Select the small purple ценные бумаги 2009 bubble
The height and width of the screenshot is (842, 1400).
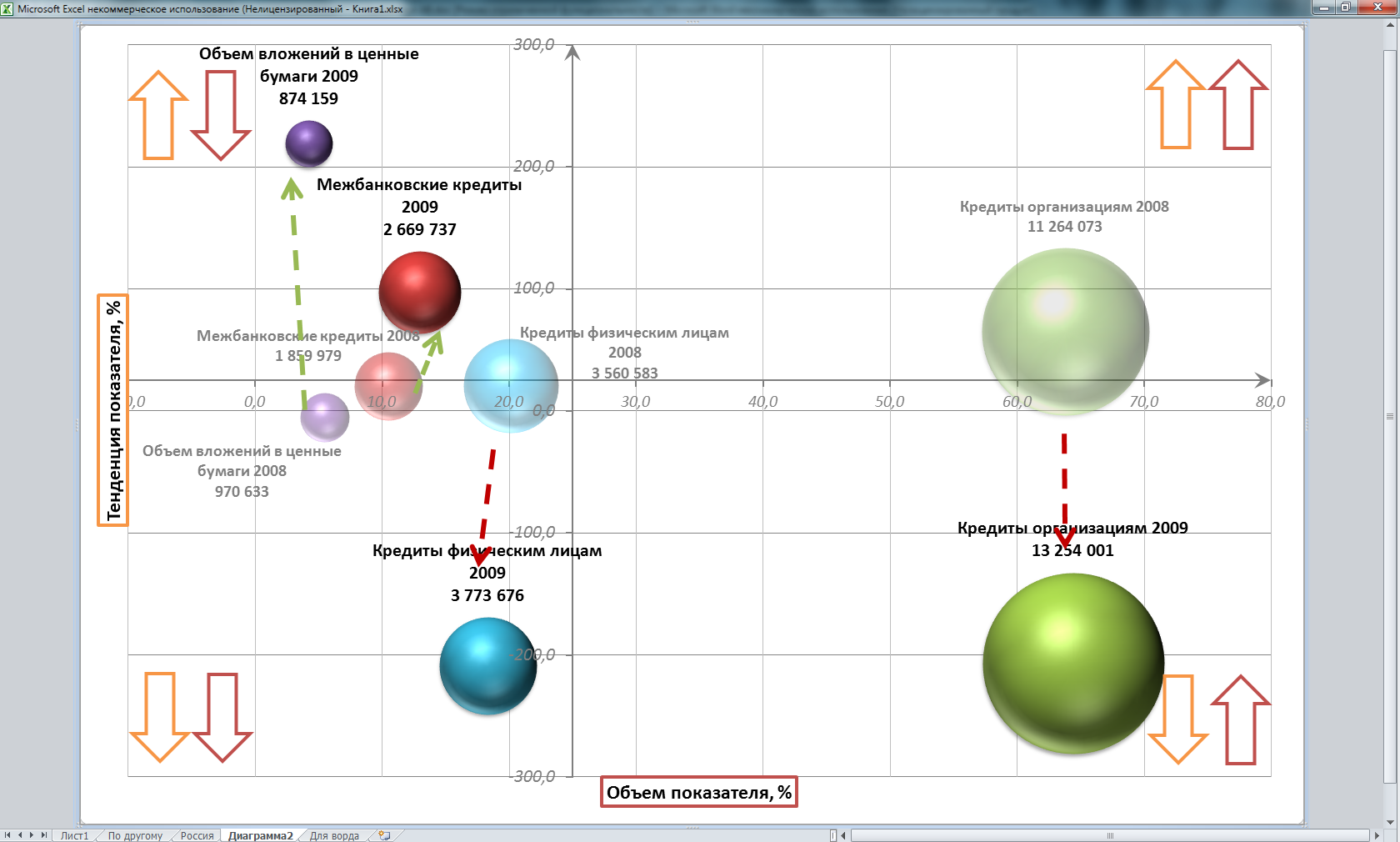pos(309,143)
